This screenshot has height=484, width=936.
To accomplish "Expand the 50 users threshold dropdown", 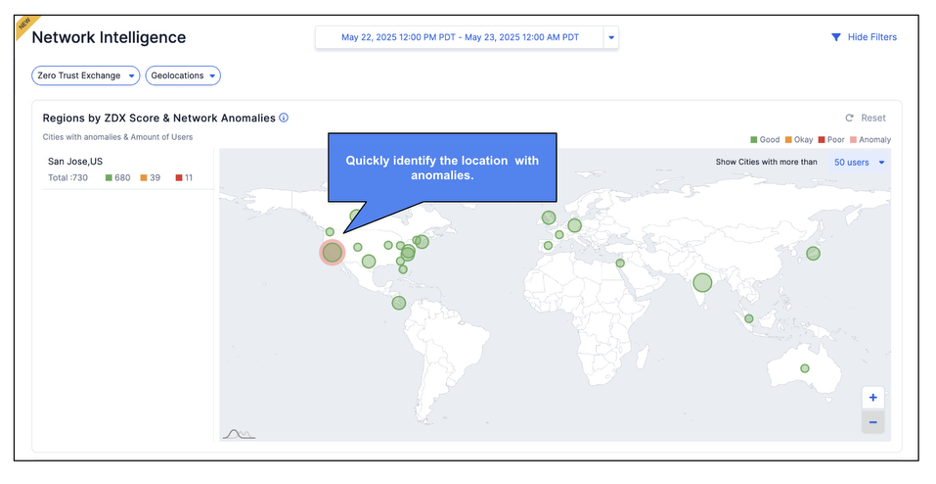I will pyautogui.click(x=860, y=162).
